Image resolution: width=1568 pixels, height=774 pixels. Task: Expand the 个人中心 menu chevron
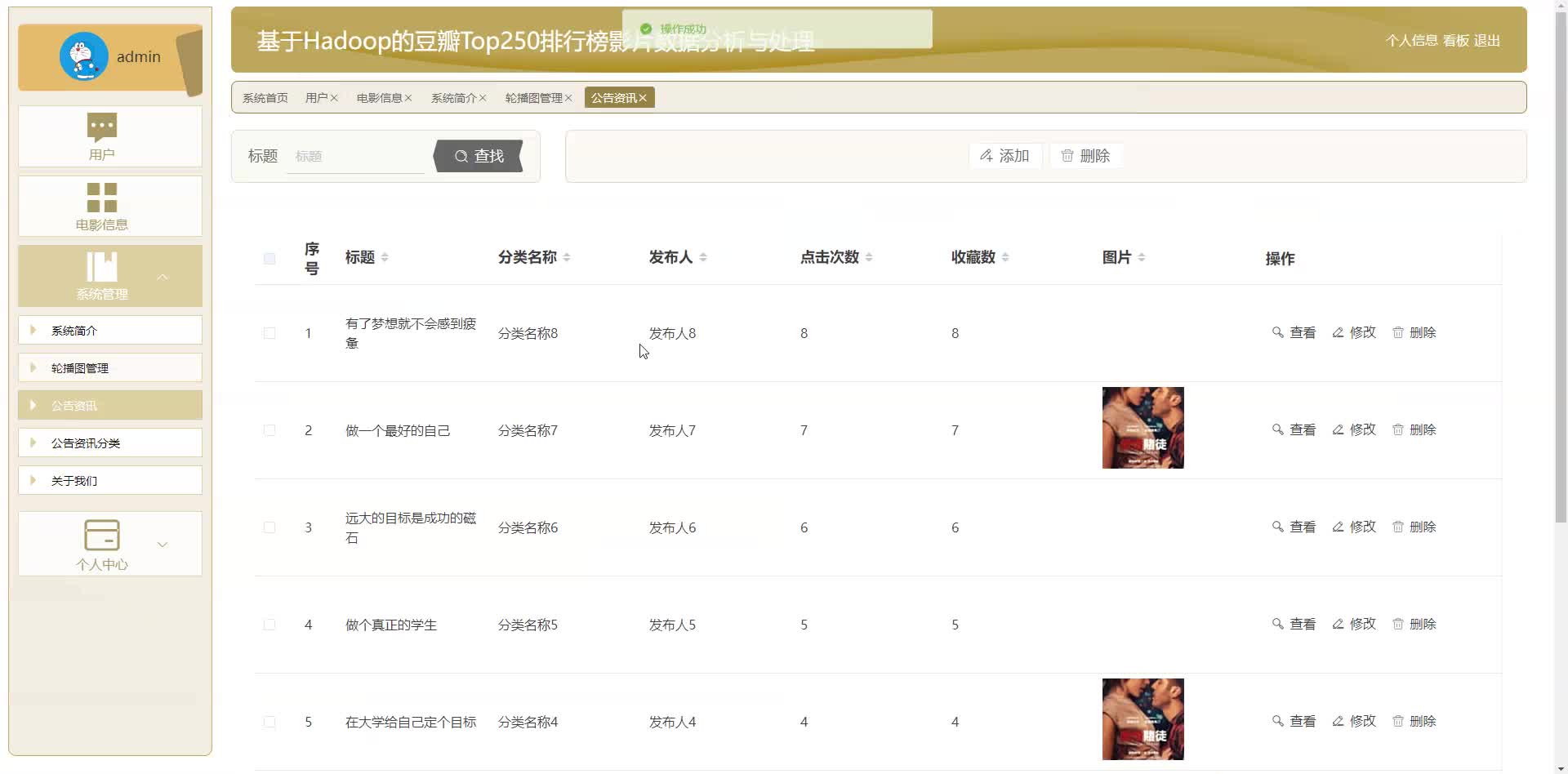click(163, 545)
